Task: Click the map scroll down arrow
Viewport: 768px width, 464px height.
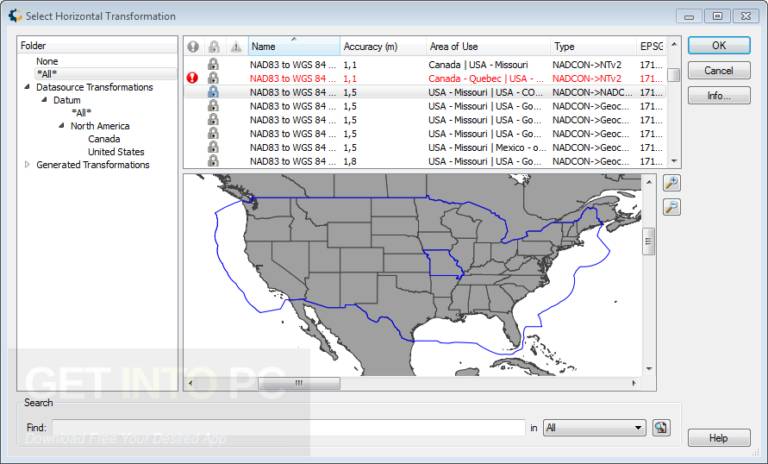Action: click(x=648, y=368)
